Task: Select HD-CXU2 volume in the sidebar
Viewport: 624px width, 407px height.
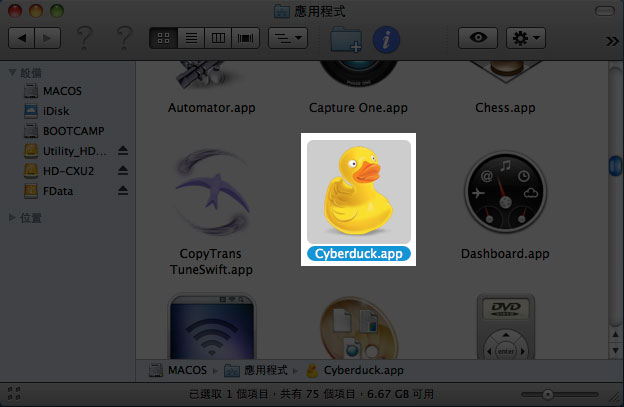Action: tap(68, 171)
